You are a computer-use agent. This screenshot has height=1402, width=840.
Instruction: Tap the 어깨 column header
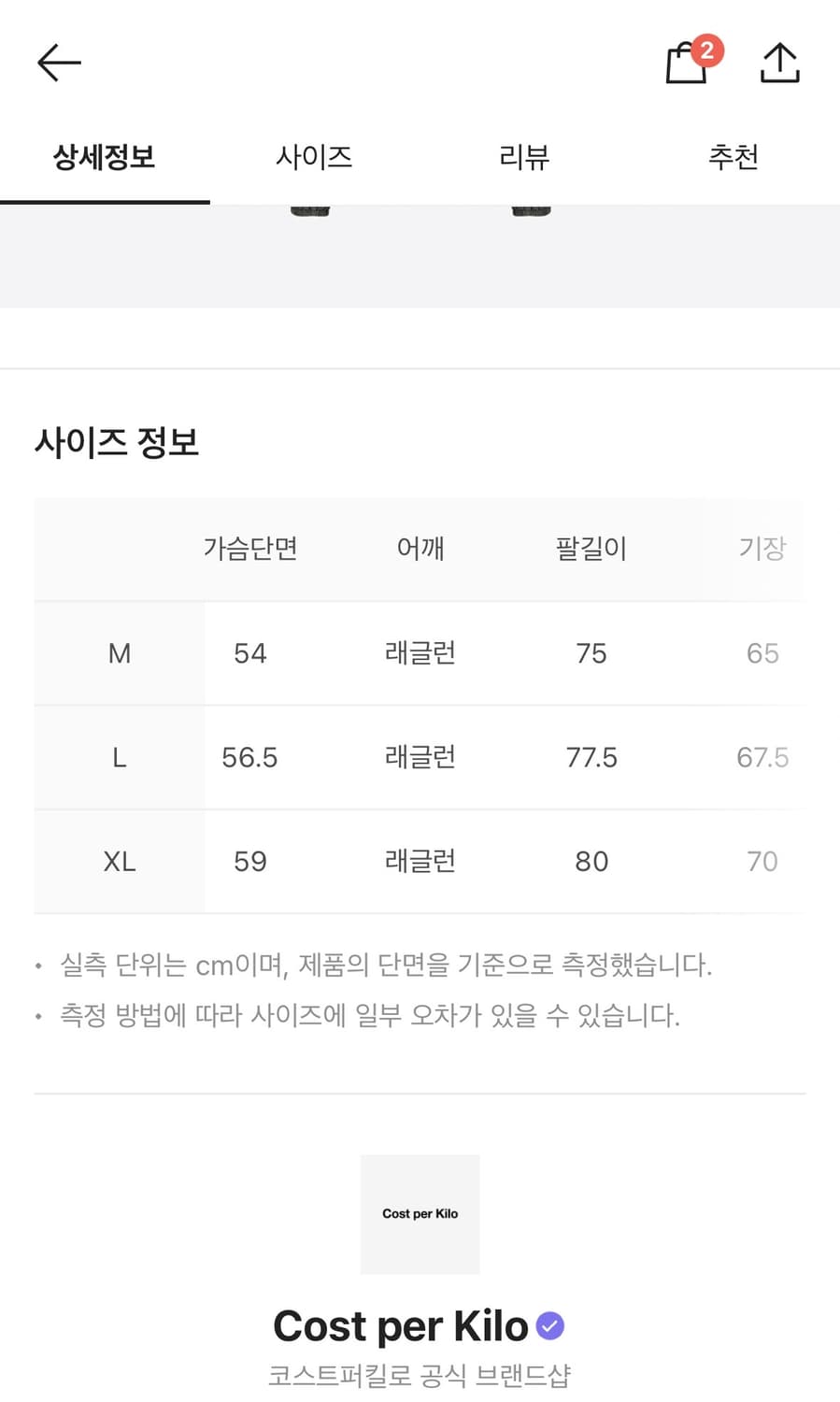coord(420,548)
